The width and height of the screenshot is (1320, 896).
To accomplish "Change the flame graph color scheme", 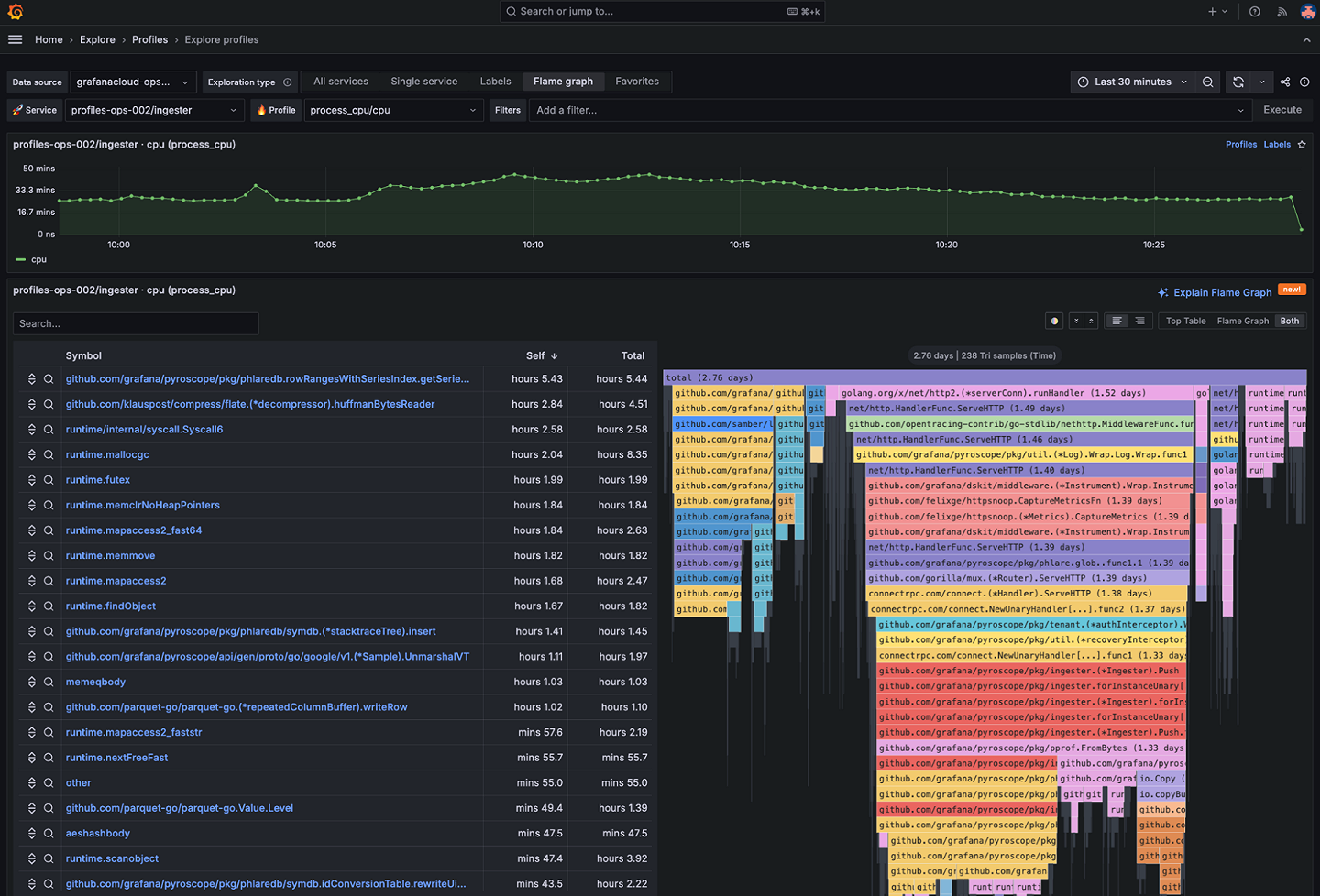I will [1054, 321].
